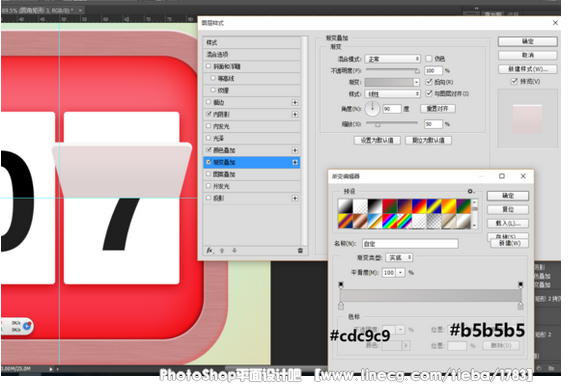
Task: Enable the 斜面和浮雕 effect checkbox
Action: tap(209, 66)
